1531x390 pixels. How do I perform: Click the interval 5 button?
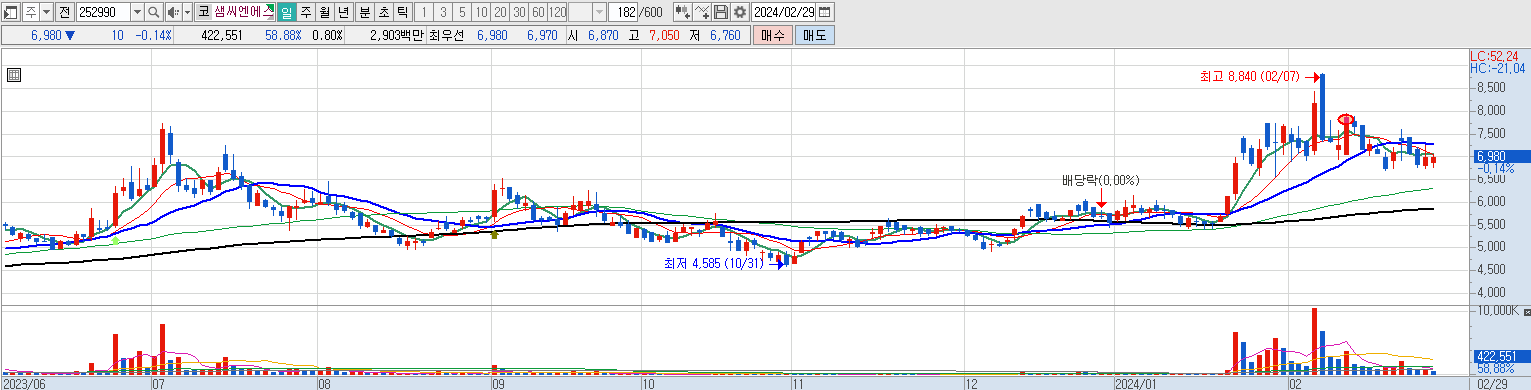coord(462,12)
